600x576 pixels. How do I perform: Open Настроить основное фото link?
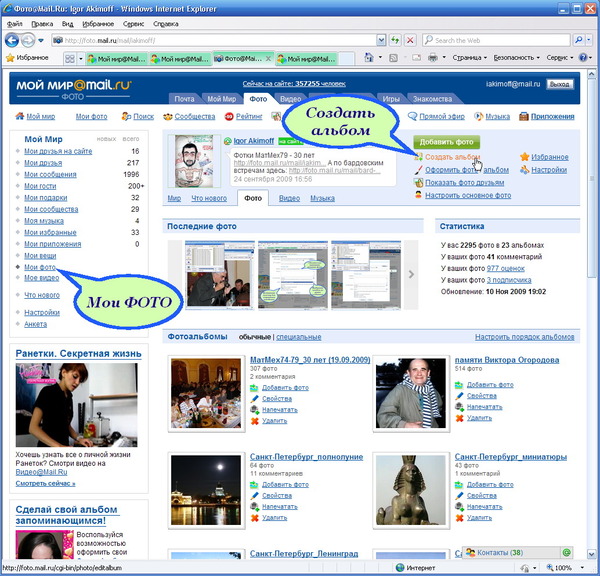tap(468, 195)
